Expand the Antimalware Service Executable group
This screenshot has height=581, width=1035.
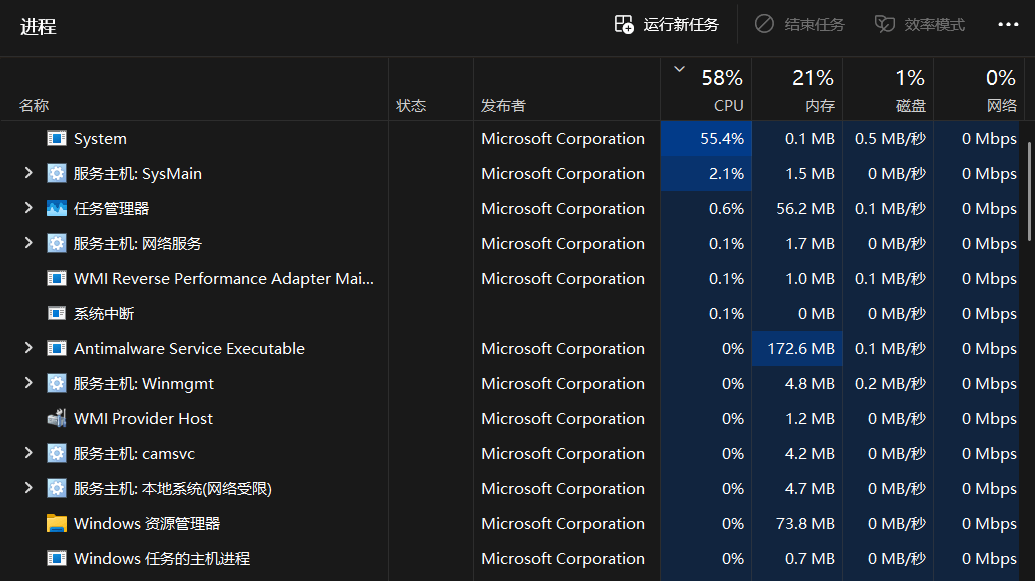click(x=28, y=348)
